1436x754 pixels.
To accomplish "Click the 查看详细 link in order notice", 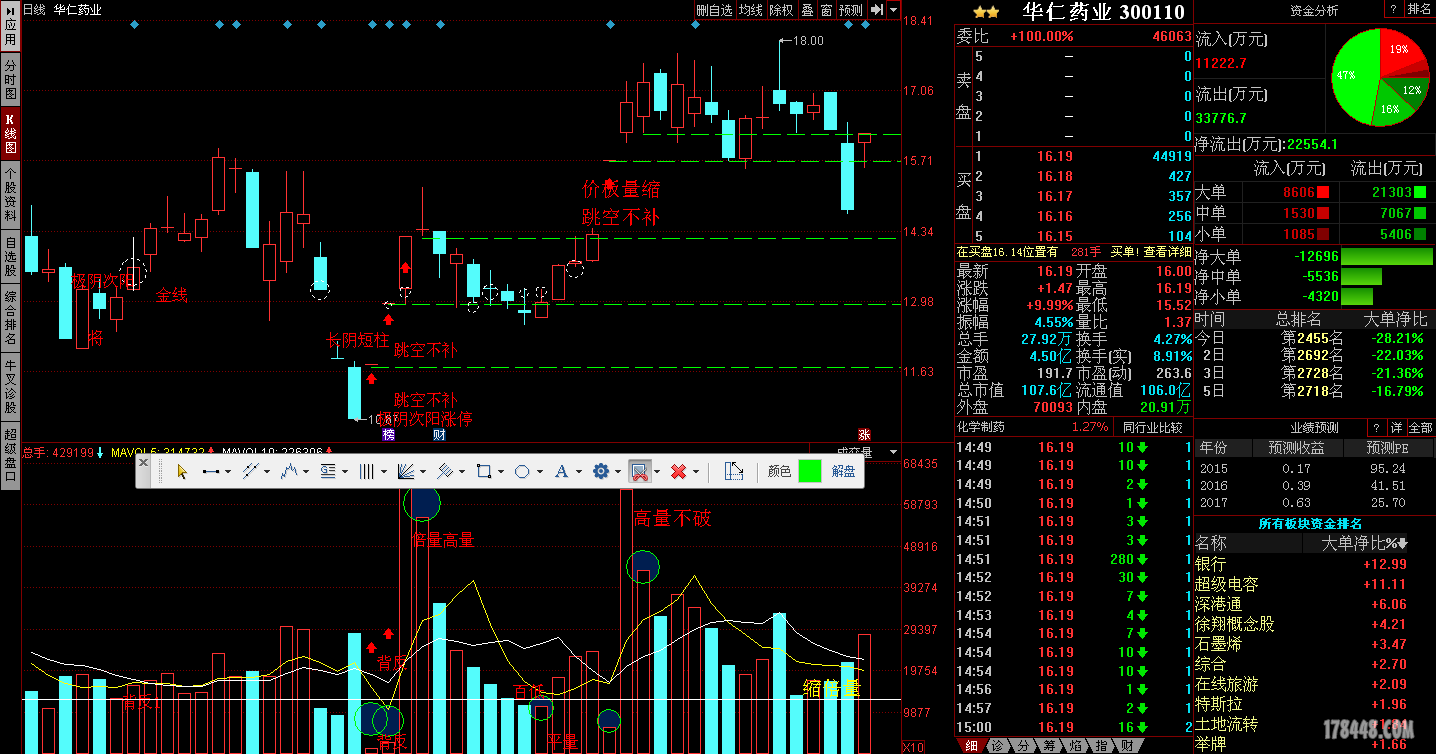I will tap(1166, 252).
